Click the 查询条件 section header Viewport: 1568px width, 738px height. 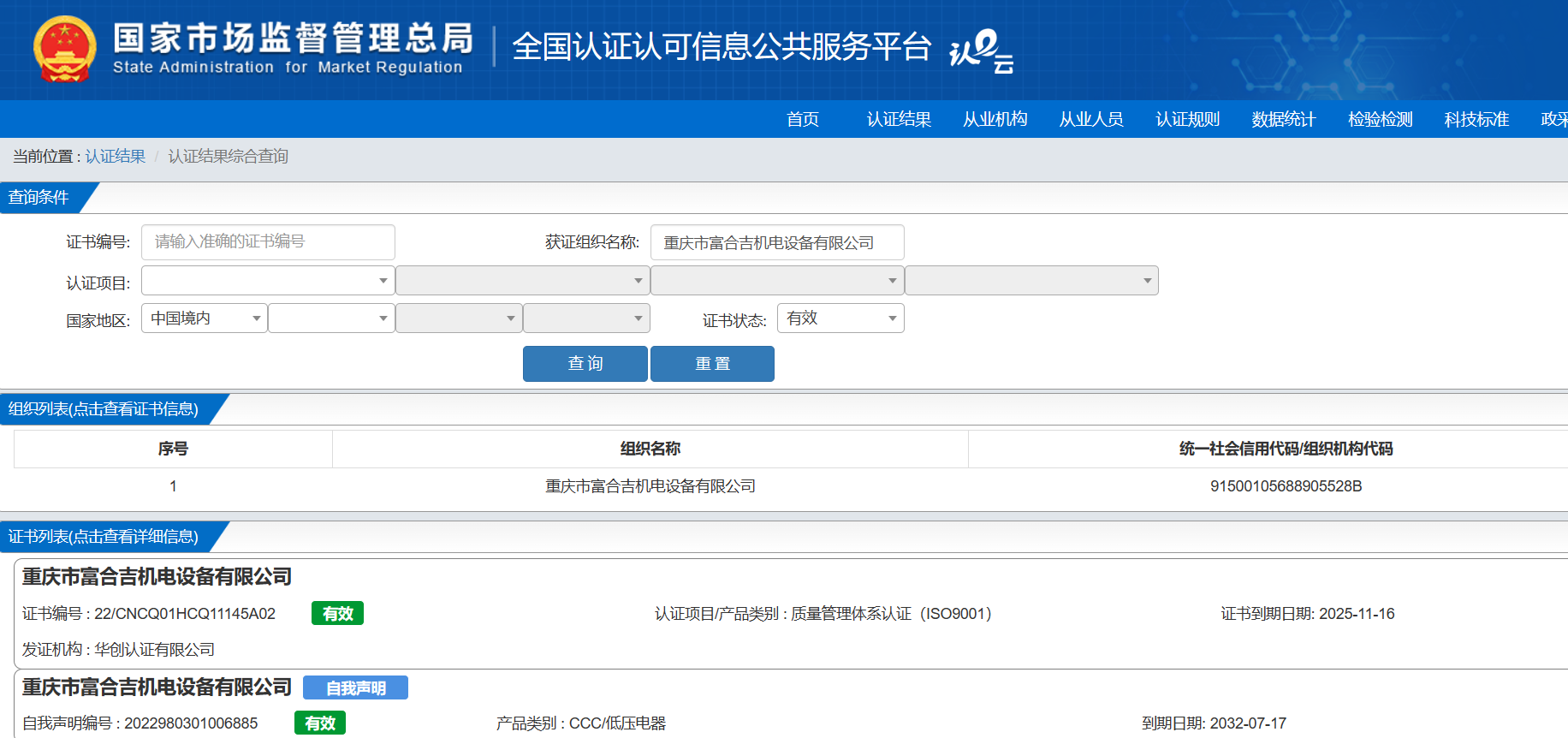(39, 198)
